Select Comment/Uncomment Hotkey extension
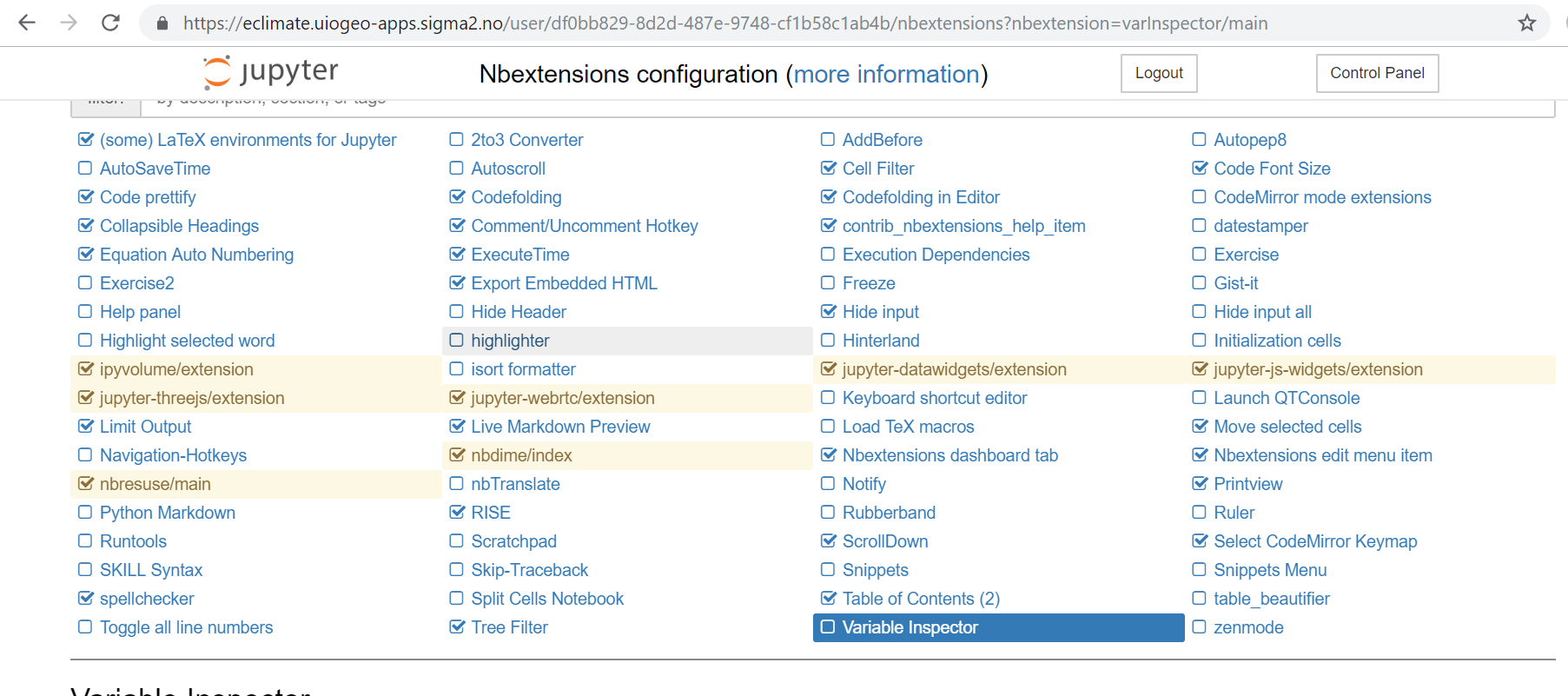Image resolution: width=1568 pixels, height=696 pixels. point(585,226)
